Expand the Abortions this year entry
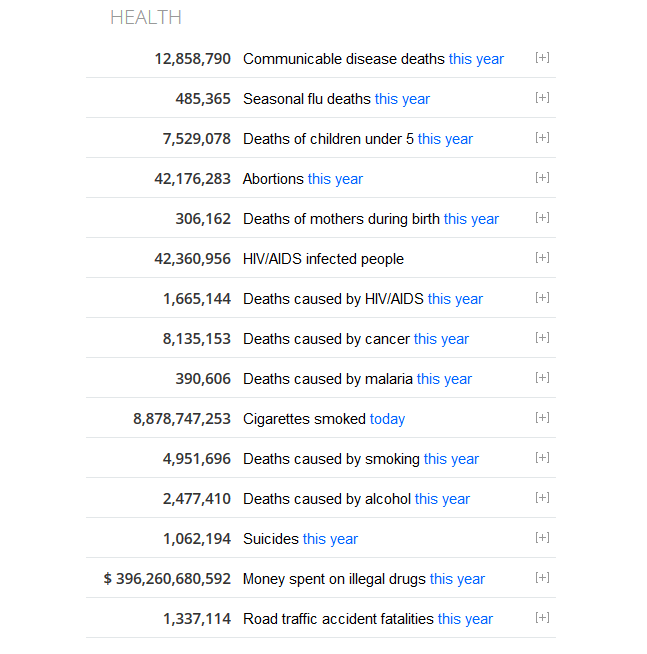Viewport: 647px width, 654px height. click(542, 178)
